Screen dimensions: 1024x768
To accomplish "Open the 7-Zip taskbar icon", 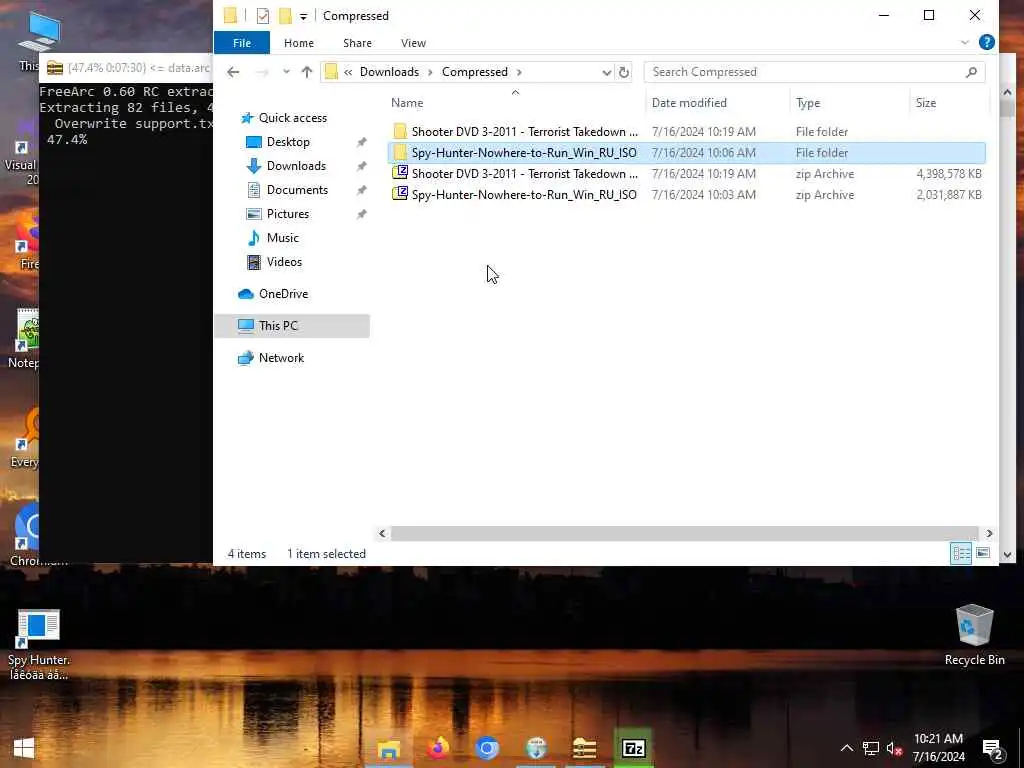I will pos(633,748).
